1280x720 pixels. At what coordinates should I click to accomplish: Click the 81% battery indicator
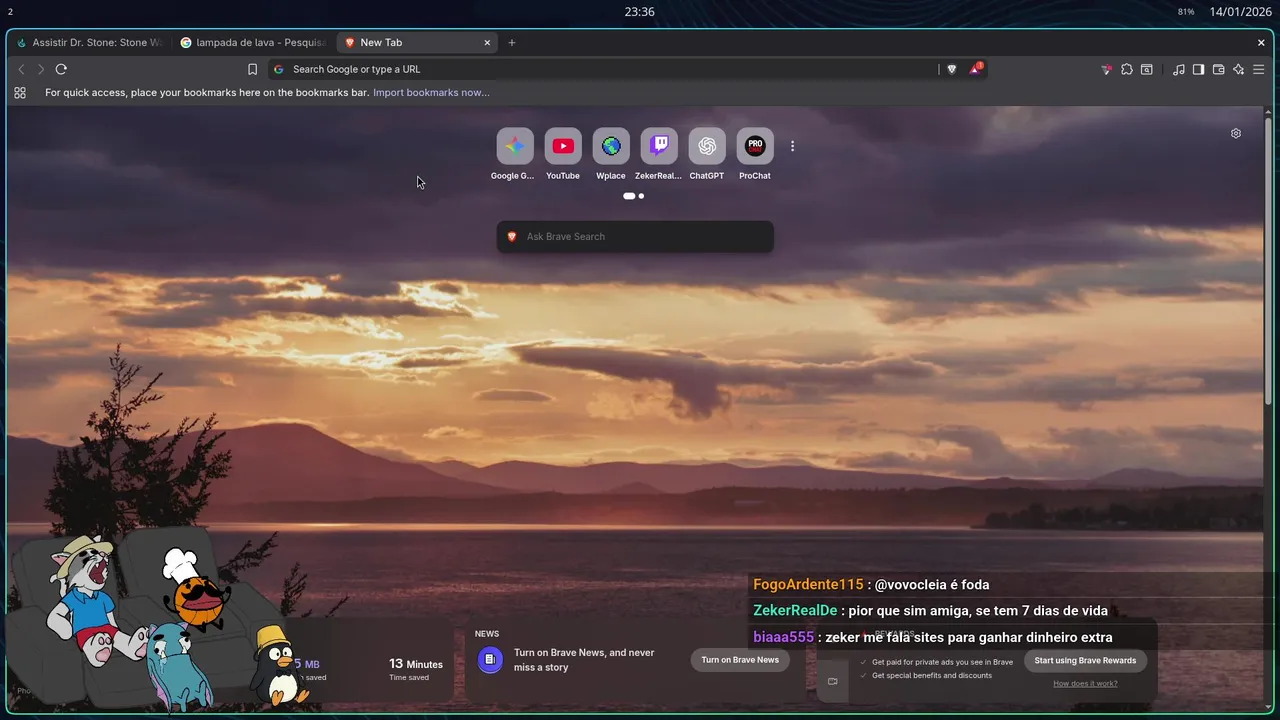(1186, 12)
